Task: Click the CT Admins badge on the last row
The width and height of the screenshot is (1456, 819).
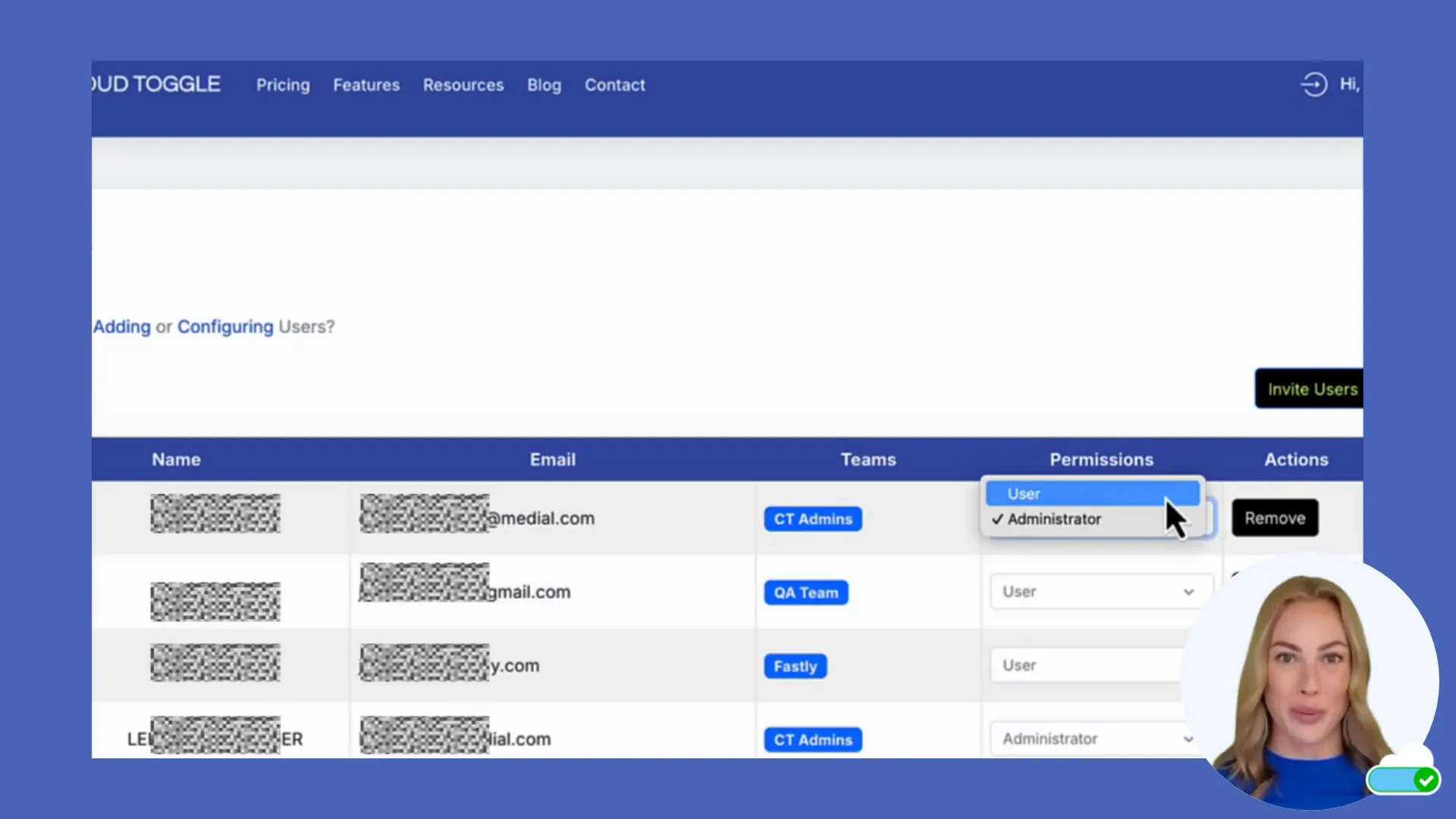Action: pyautogui.click(x=812, y=739)
